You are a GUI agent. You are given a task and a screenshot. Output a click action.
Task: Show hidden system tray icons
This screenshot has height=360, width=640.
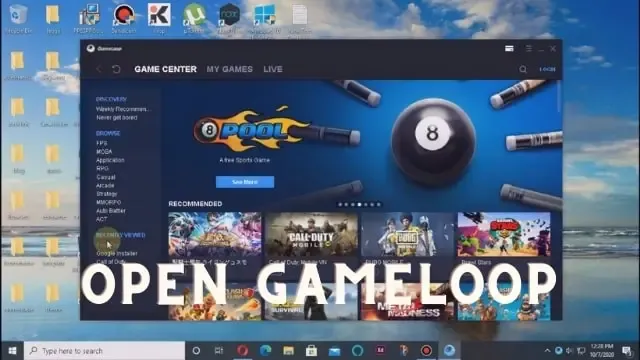click(x=547, y=351)
